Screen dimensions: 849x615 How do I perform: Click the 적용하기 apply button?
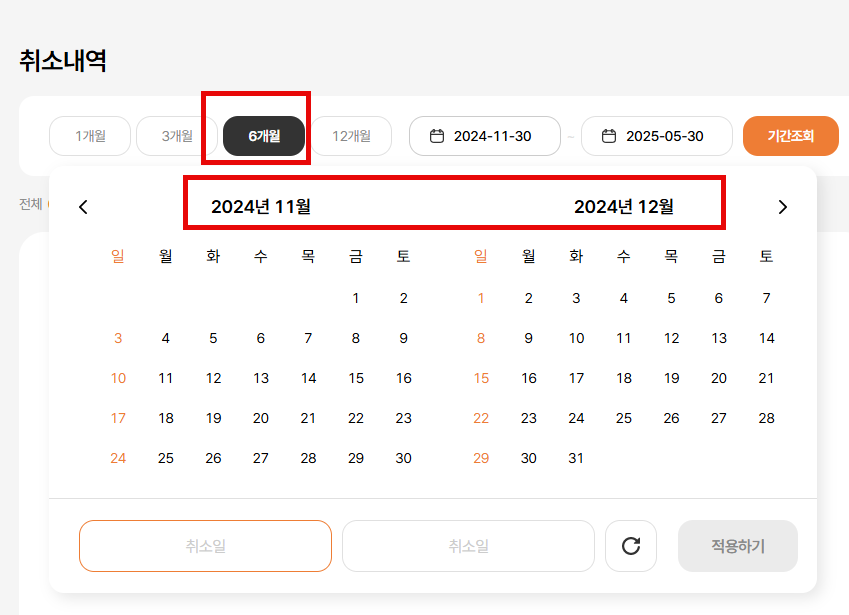[737, 546]
